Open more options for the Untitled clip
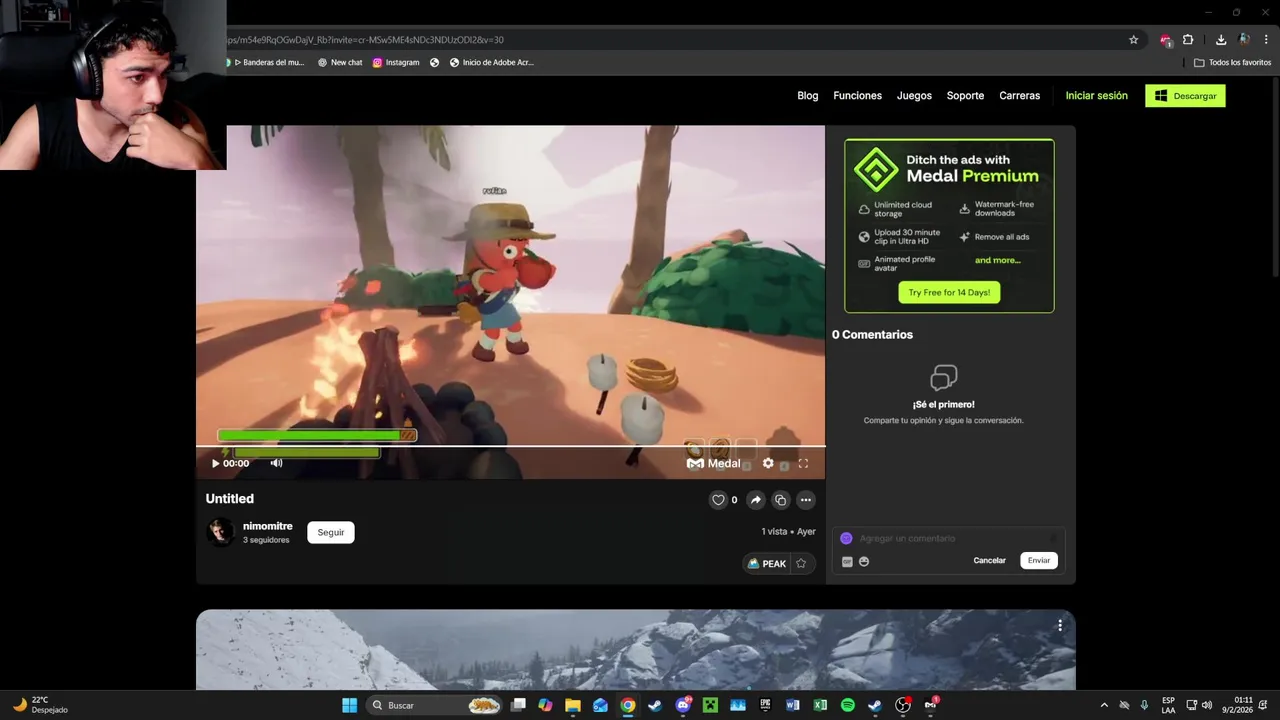The height and width of the screenshot is (720, 1280). click(x=806, y=500)
